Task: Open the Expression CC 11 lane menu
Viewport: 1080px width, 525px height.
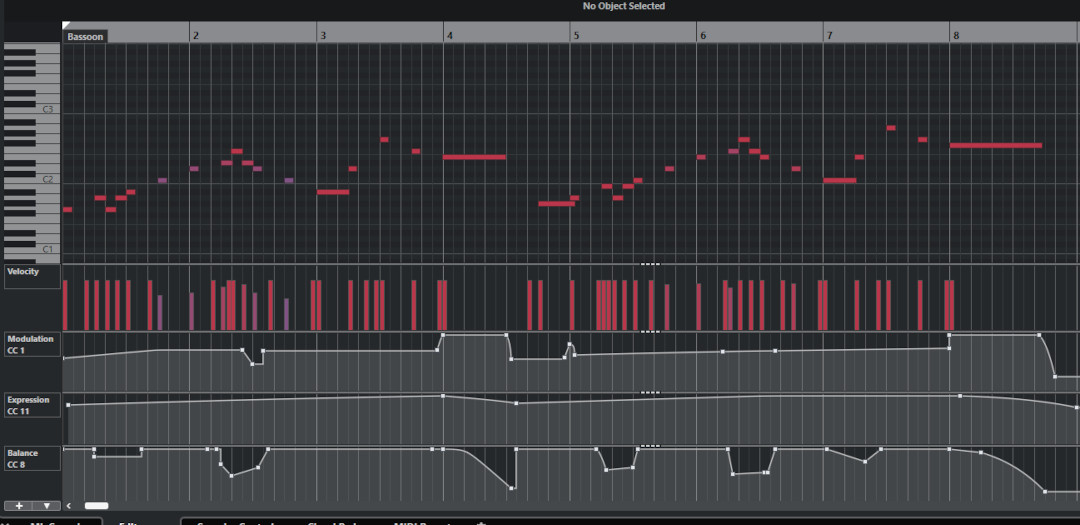Action: (32, 405)
